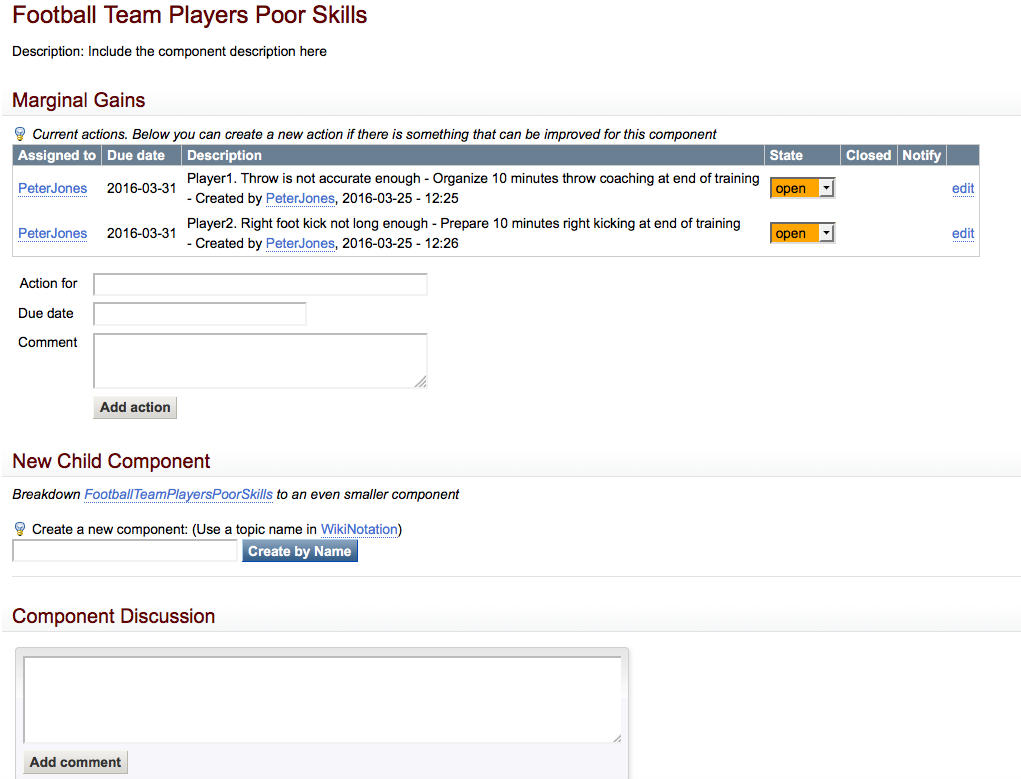Click the lightbulb icon beside Current actions
The height and width of the screenshot is (779, 1021).
(x=20, y=134)
